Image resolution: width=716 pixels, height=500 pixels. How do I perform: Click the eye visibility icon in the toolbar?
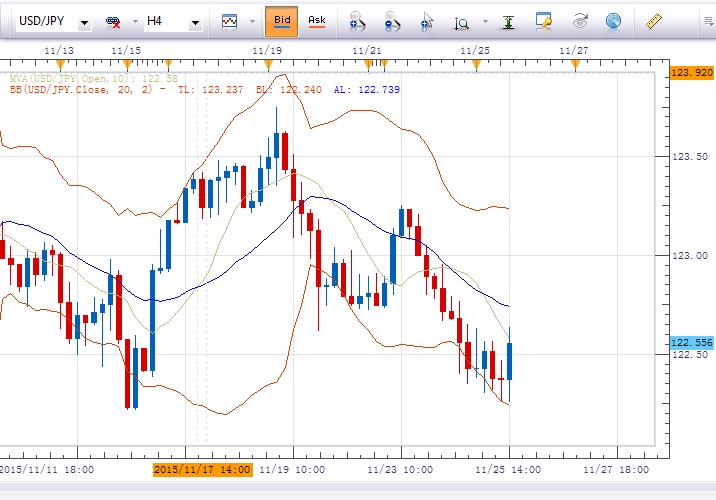pos(580,21)
